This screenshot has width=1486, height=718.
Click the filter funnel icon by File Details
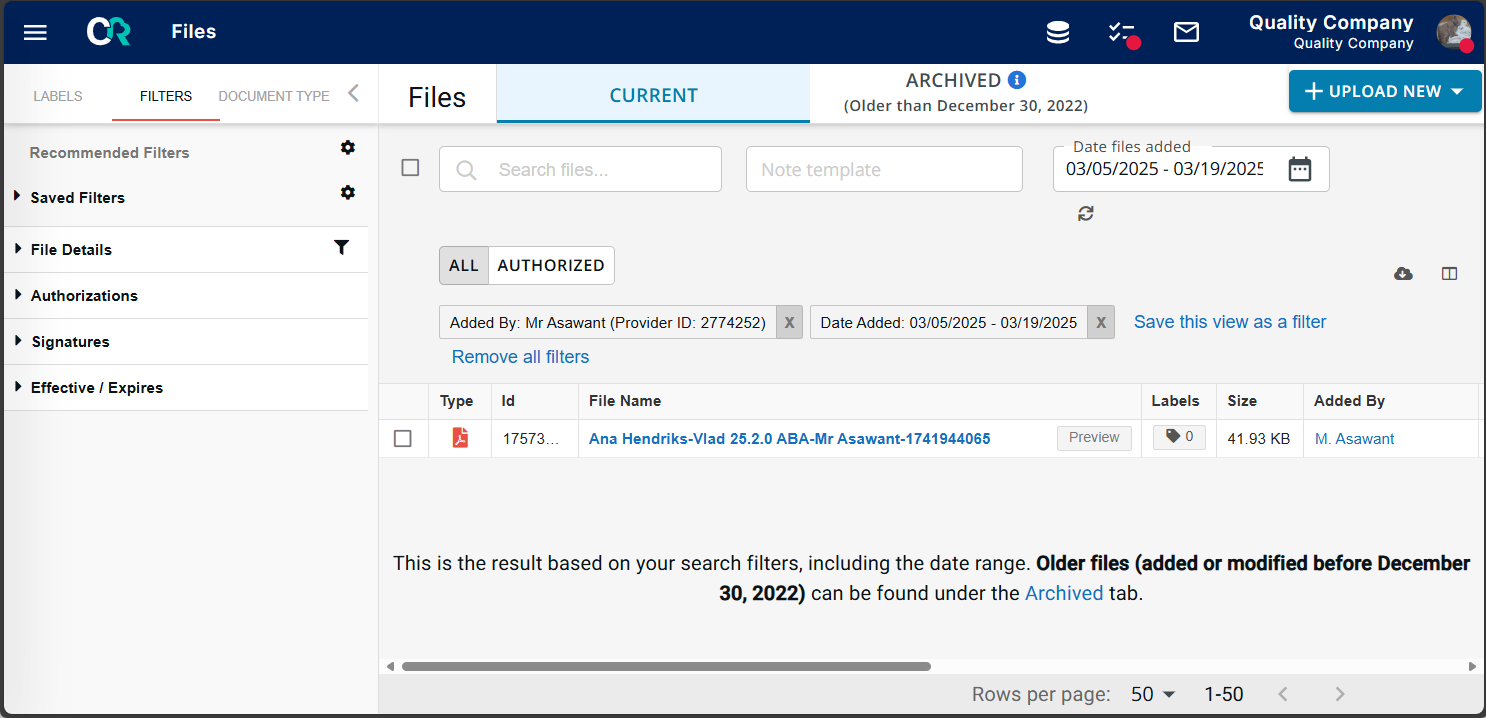341,247
